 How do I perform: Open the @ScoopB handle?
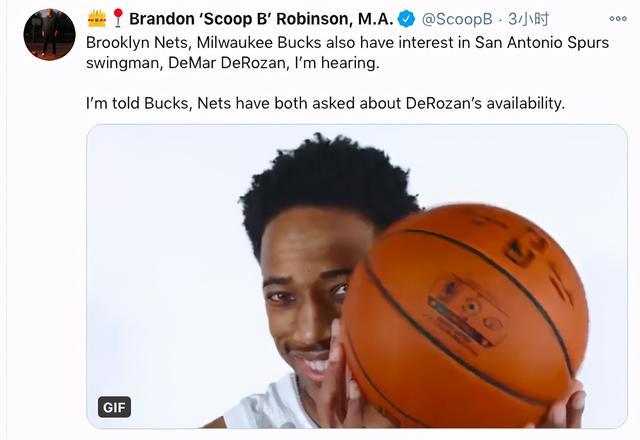click(x=457, y=19)
